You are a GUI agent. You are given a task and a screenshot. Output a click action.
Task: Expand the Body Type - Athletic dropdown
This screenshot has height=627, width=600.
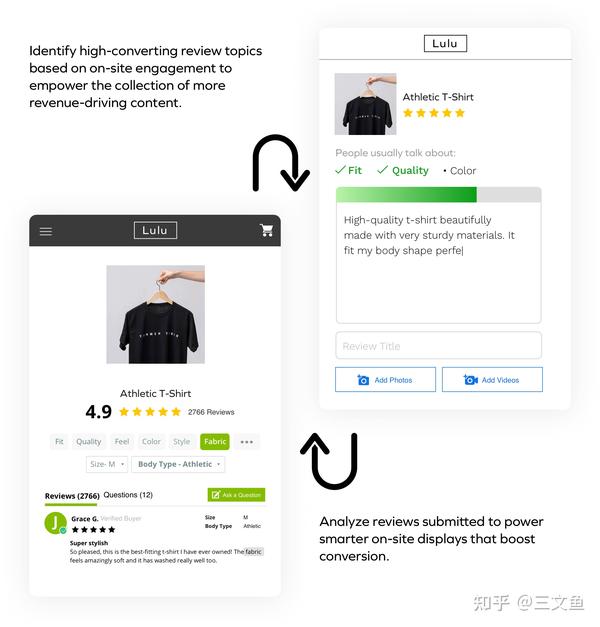[178, 464]
